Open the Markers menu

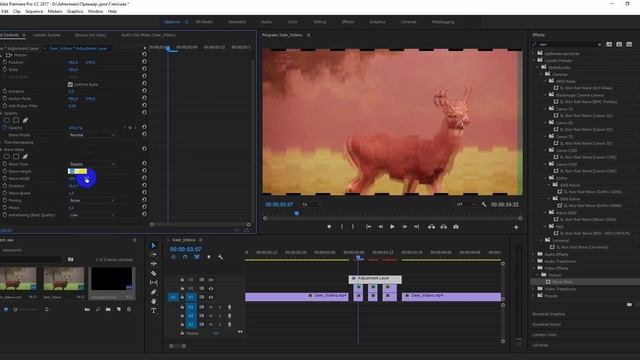pyautogui.click(x=55, y=11)
